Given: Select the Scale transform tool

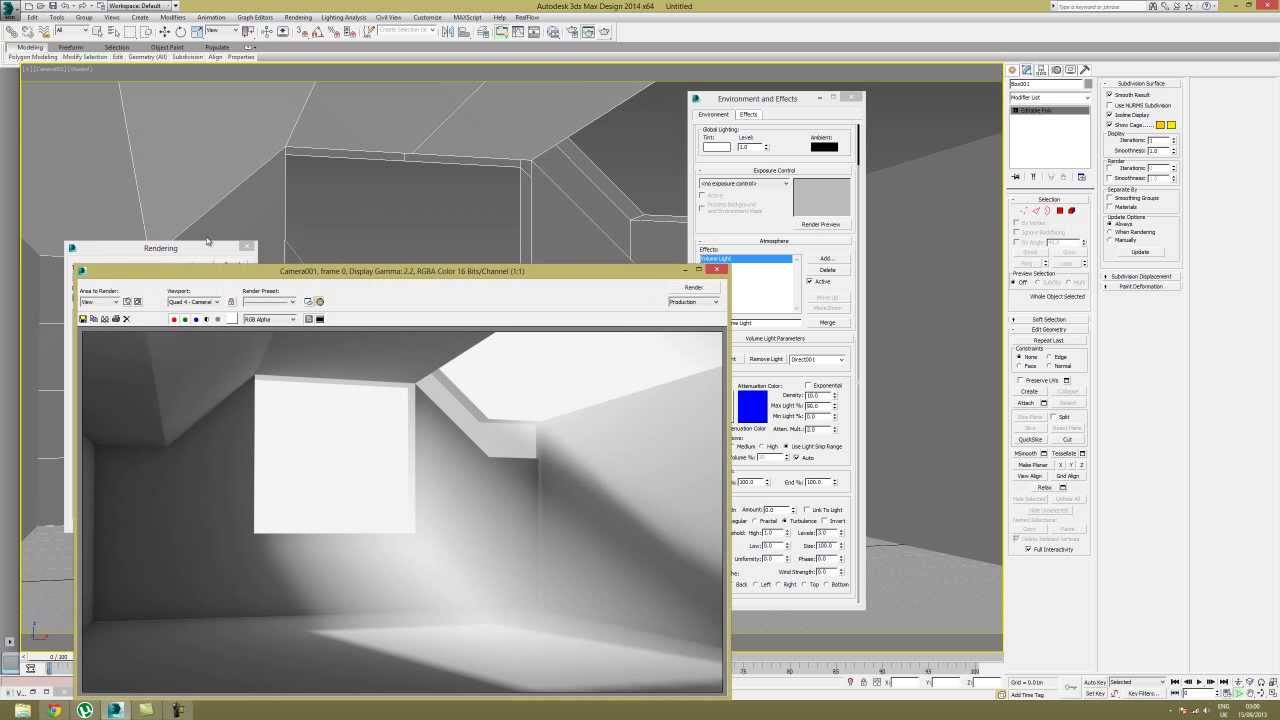Looking at the screenshot, I should tap(197, 31).
